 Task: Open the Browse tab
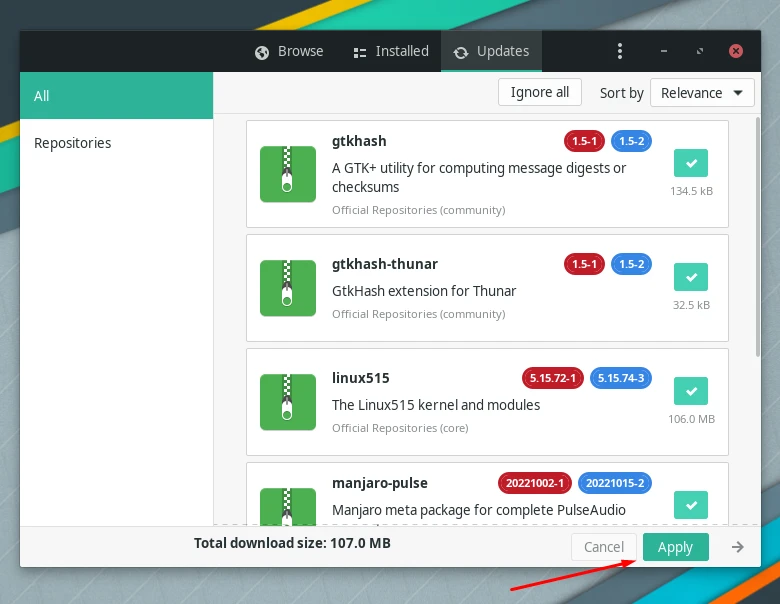[289, 51]
